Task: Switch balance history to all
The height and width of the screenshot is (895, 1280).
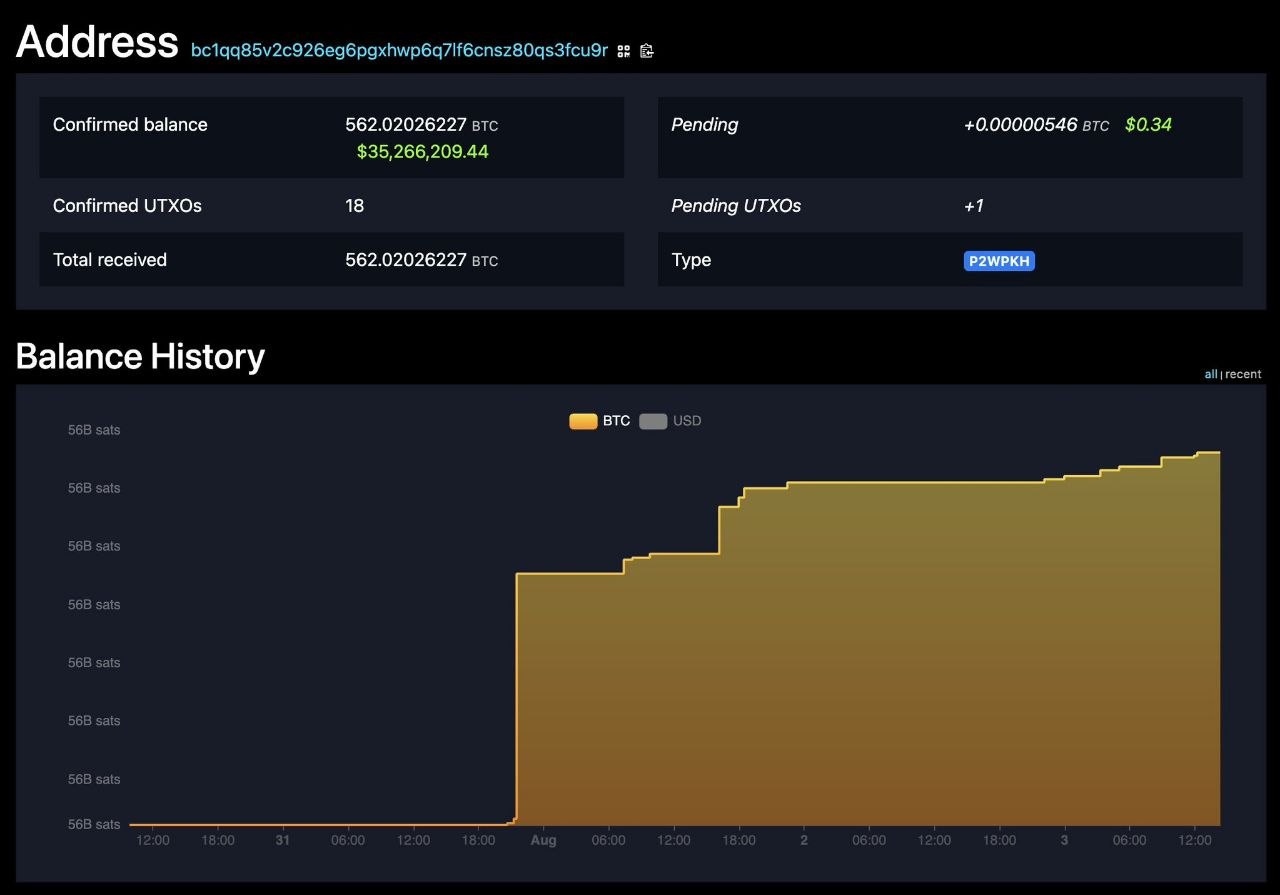Action: tap(1210, 374)
